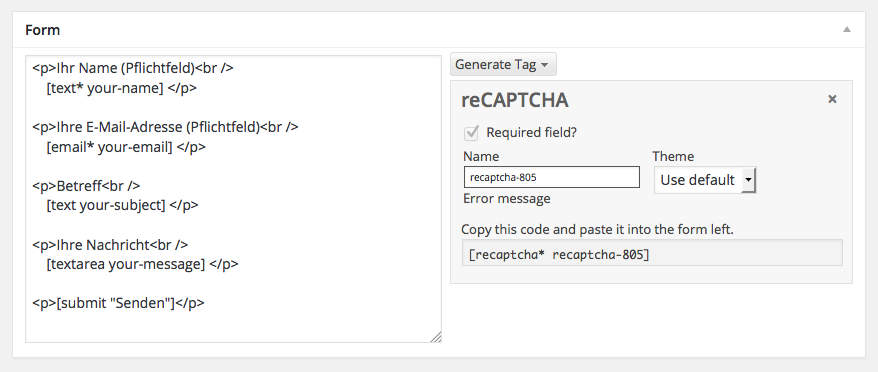Collapse the Form panel using the triangle
Viewport: 878px width, 372px height.
click(847, 30)
